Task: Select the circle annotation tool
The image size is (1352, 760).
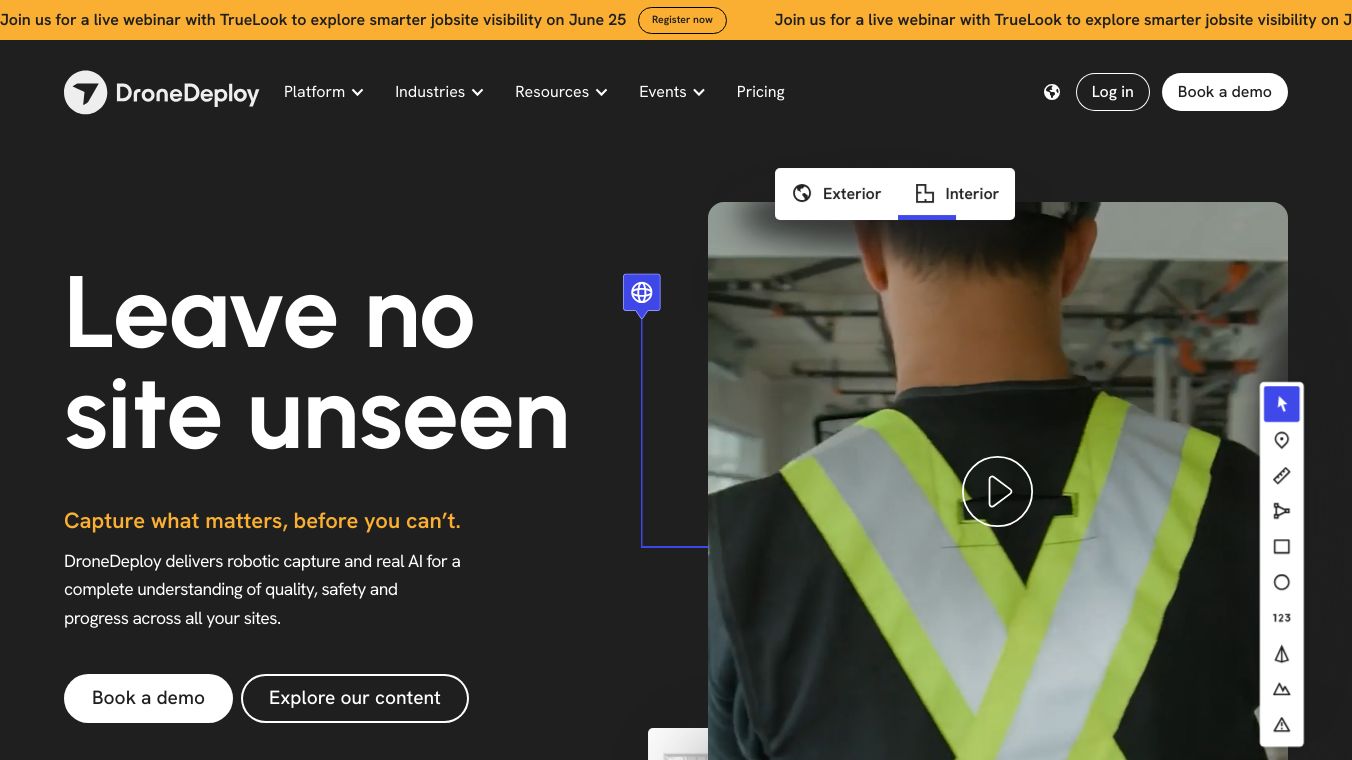Action: click(1282, 582)
